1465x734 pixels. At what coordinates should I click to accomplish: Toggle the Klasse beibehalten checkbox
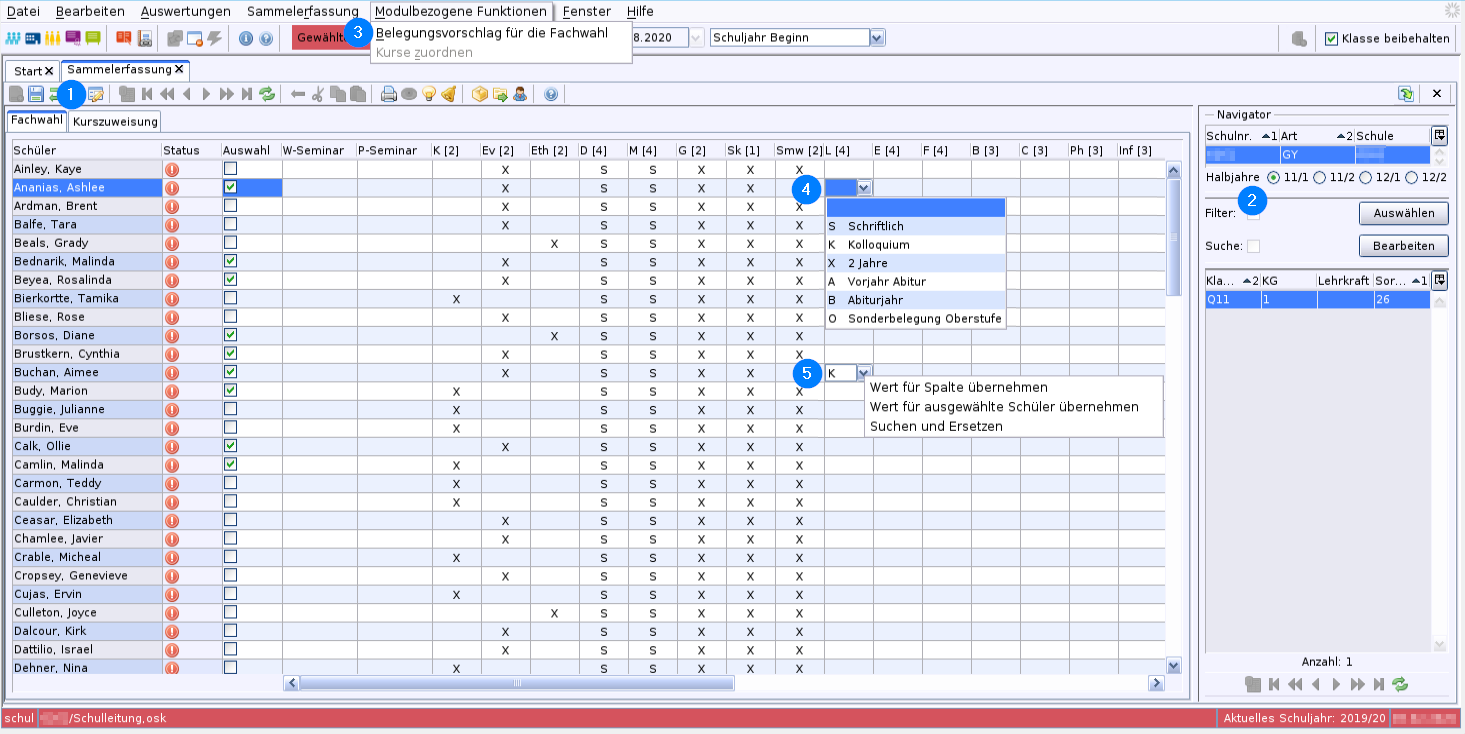tap(1331, 39)
